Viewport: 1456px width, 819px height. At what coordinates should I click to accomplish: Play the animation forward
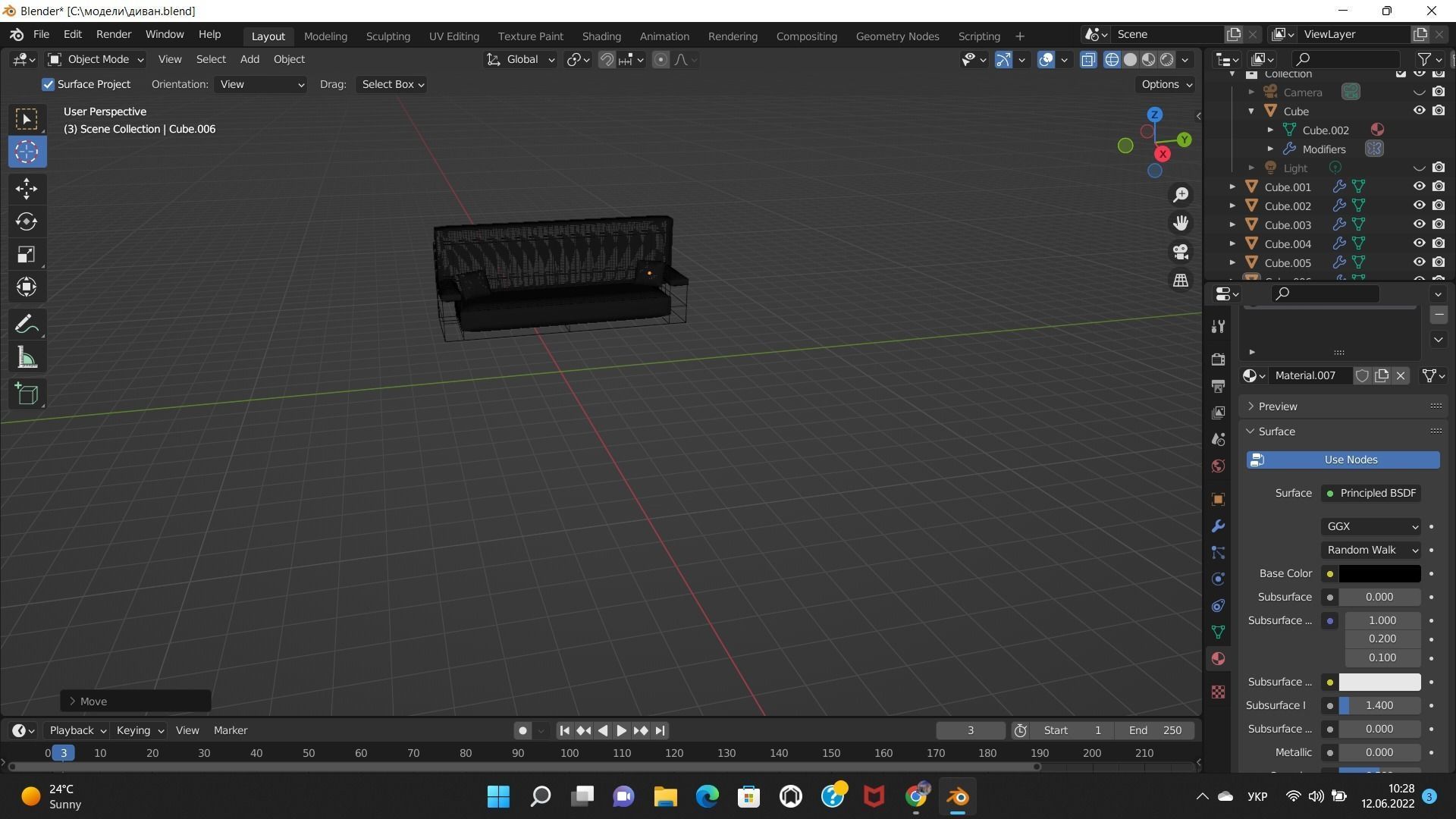coord(621,730)
